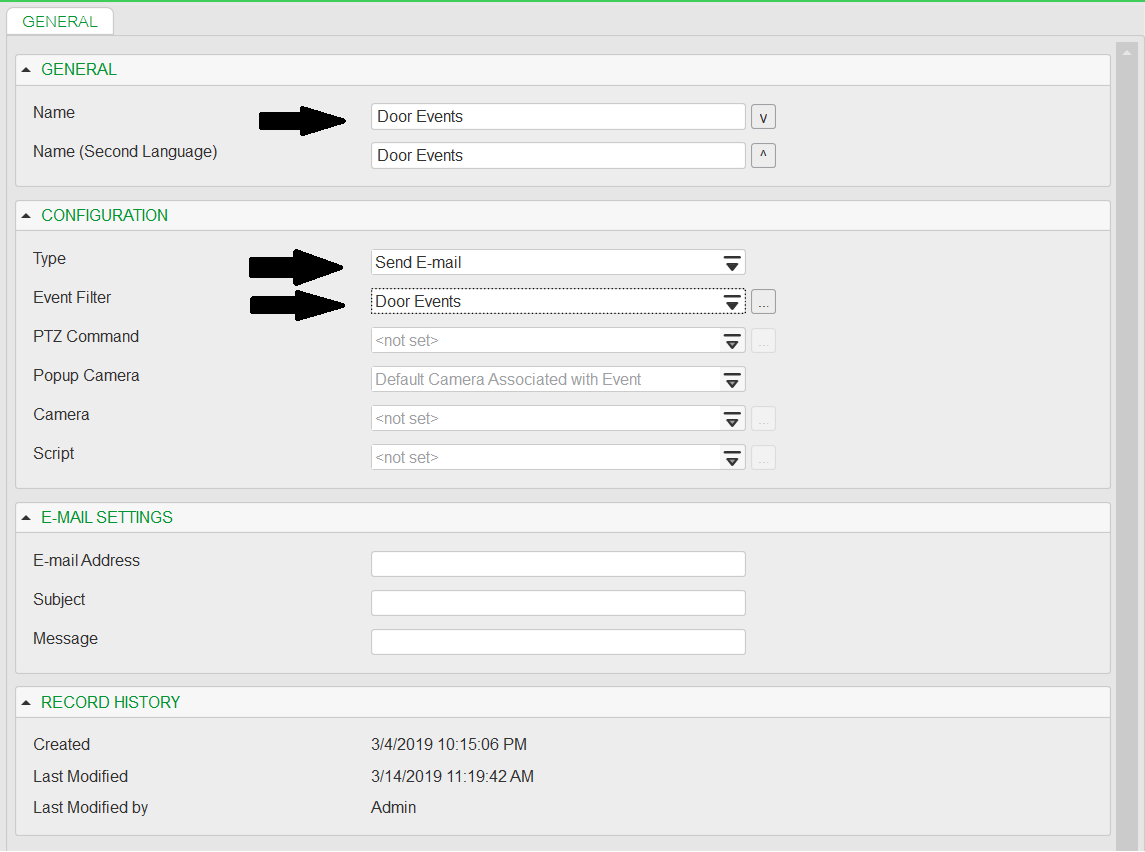This screenshot has width=1145, height=852.
Task: Click the E-mail Address field
Action: (558, 564)
